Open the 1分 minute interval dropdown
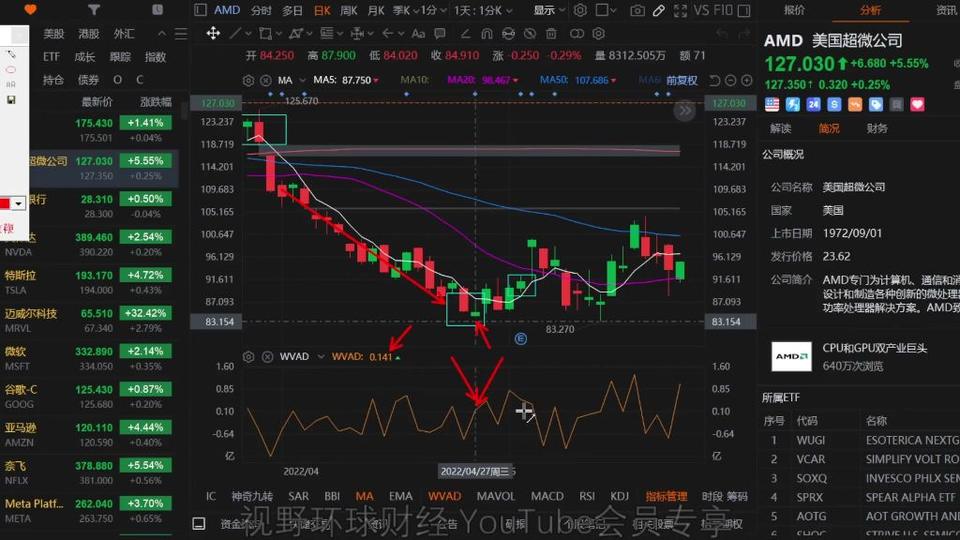Image resolution: width=960 pixels, height=540 pixels. click(x=435, y=10)
